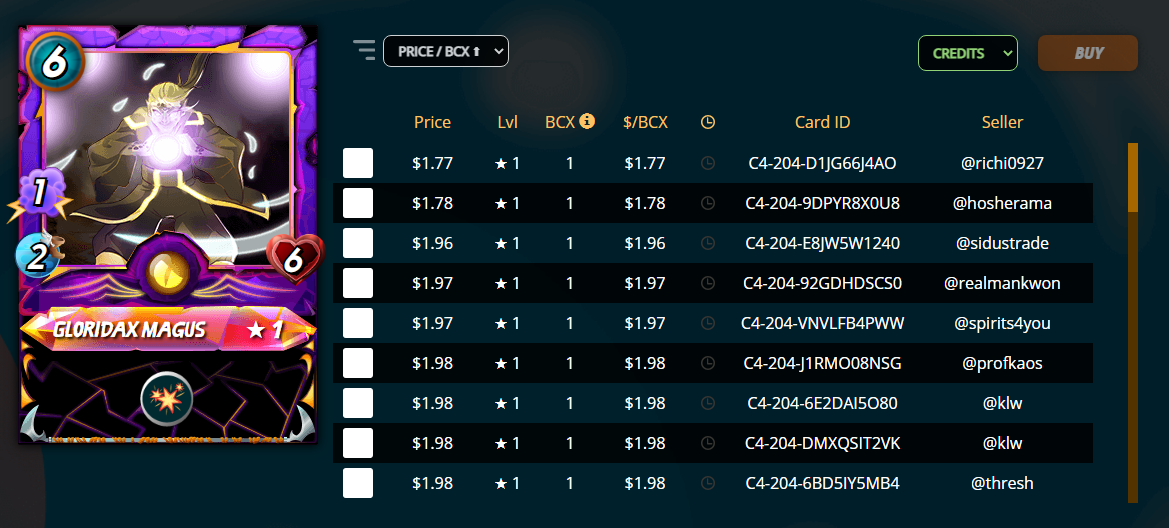The height and width of the screenshot is (528, 1169).
Task: Open the CREDITS currency dropdown
Action: 968,53
